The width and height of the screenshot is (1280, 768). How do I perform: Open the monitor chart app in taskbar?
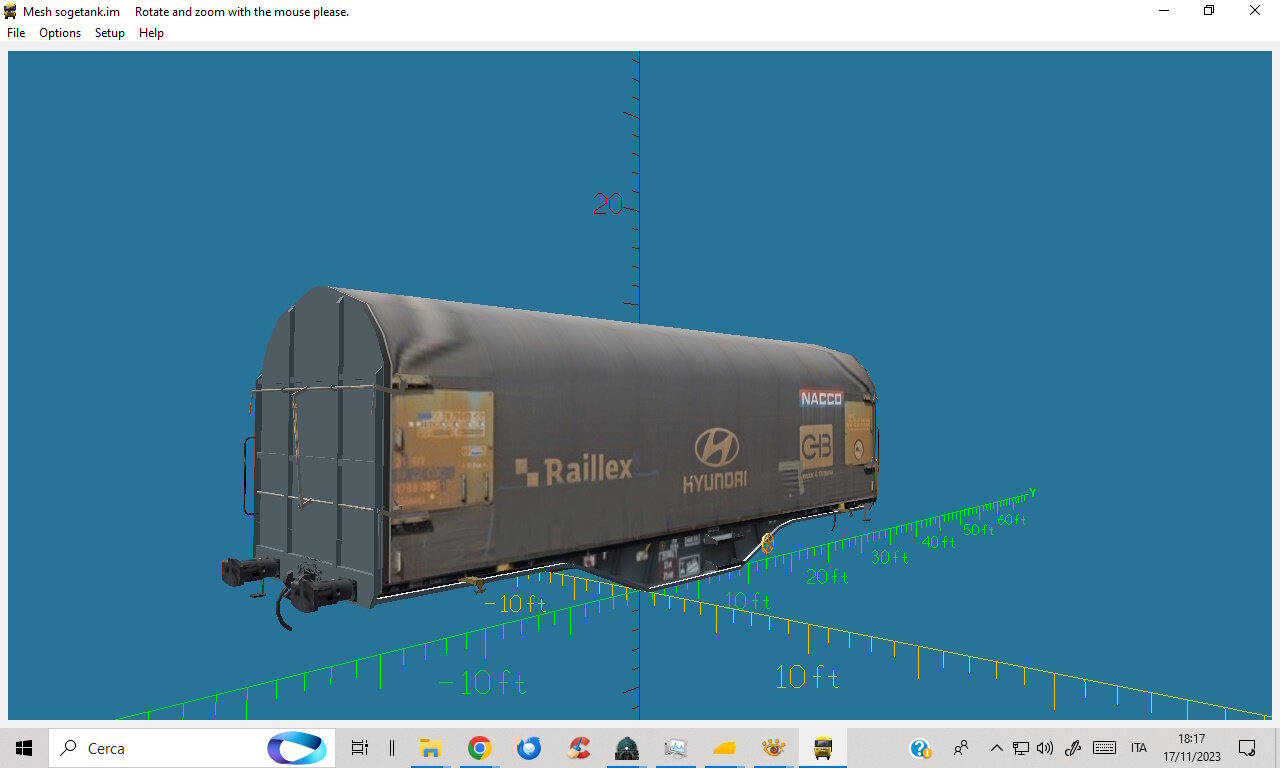pyautogui.click(x=676, y=748)
